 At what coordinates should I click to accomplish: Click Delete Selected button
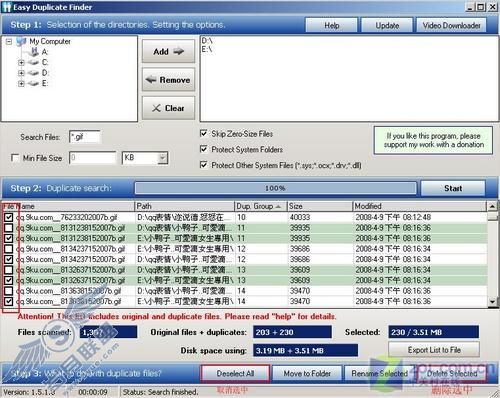pos(452,373)
